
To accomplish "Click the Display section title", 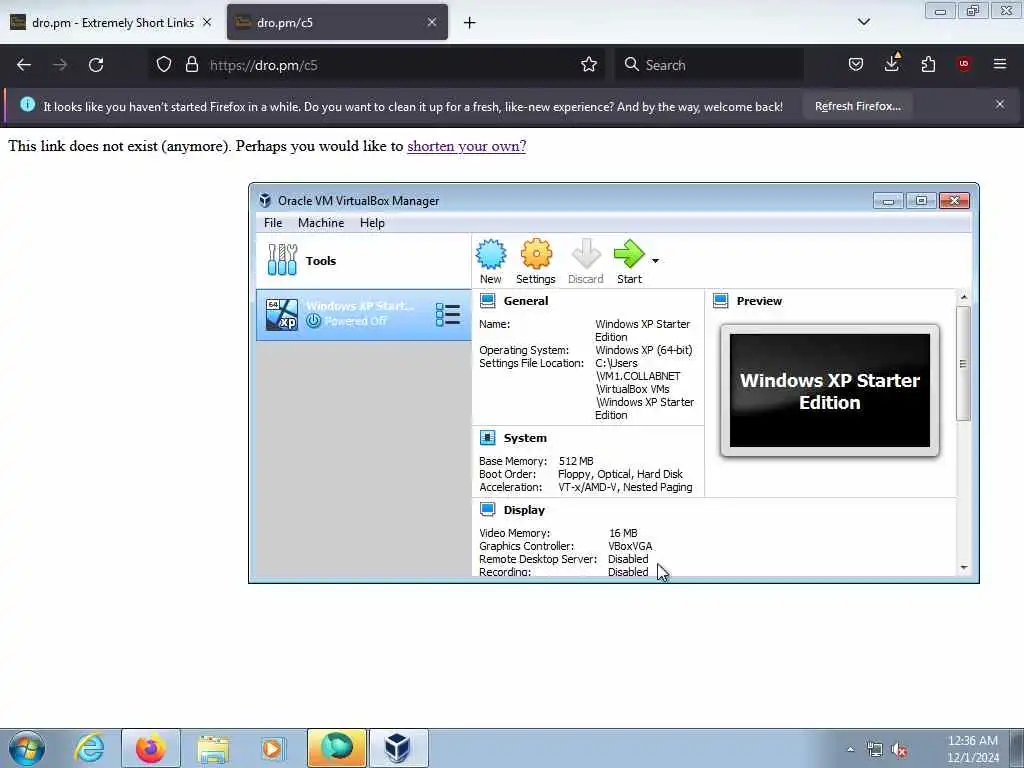I will (x=524, y=510).
